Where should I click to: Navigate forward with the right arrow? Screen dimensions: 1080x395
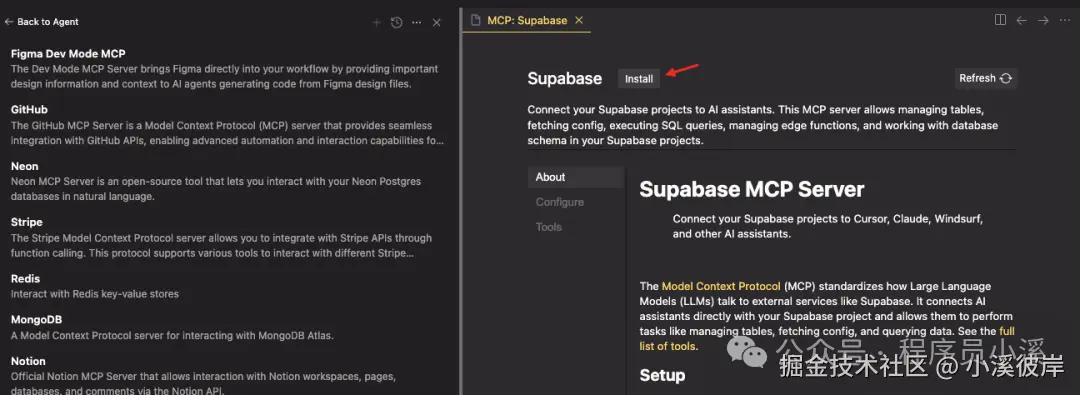pos(1043,20)
